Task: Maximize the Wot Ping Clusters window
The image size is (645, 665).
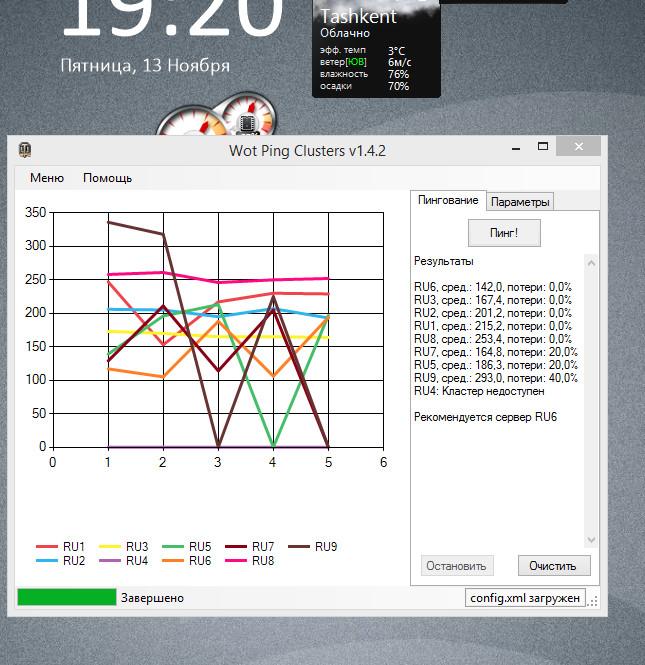Action: (x=542, y=147)
